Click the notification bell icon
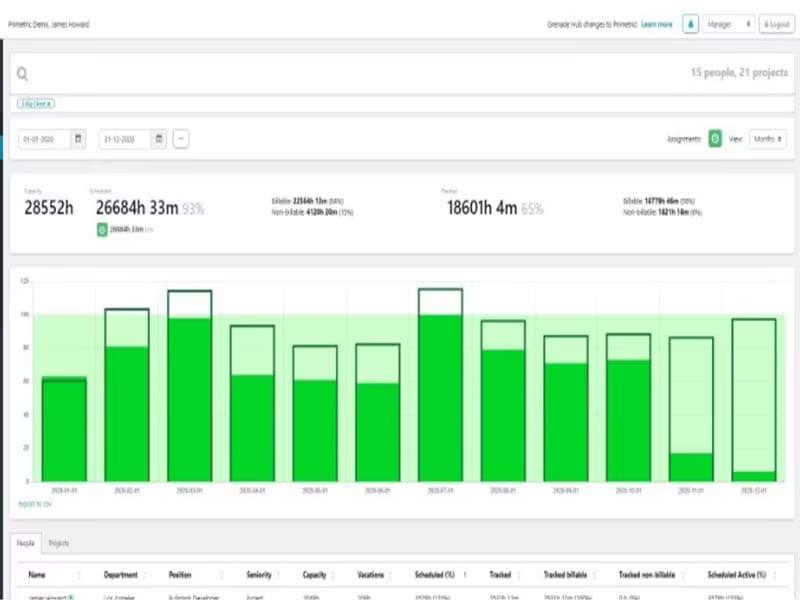The image size is (800, 600). click(x=690, y=24)
